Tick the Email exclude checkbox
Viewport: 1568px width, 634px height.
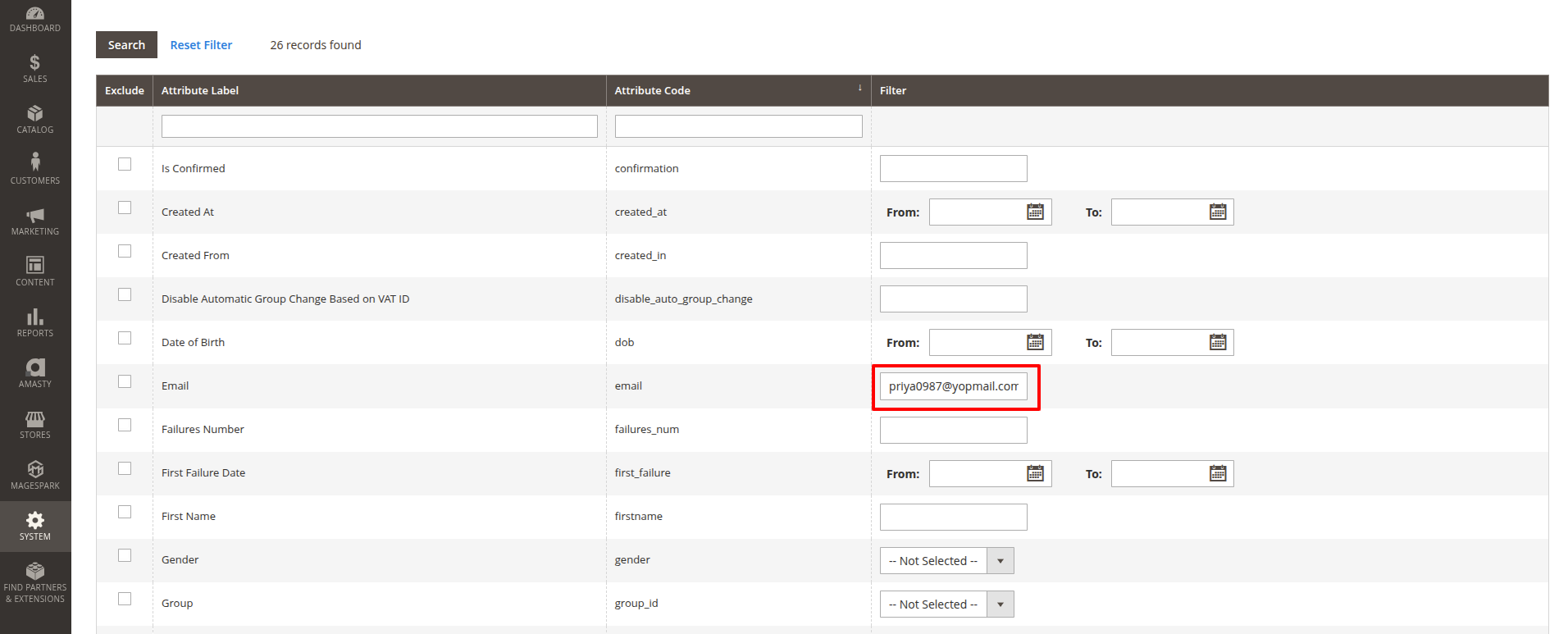pos(125,381)
